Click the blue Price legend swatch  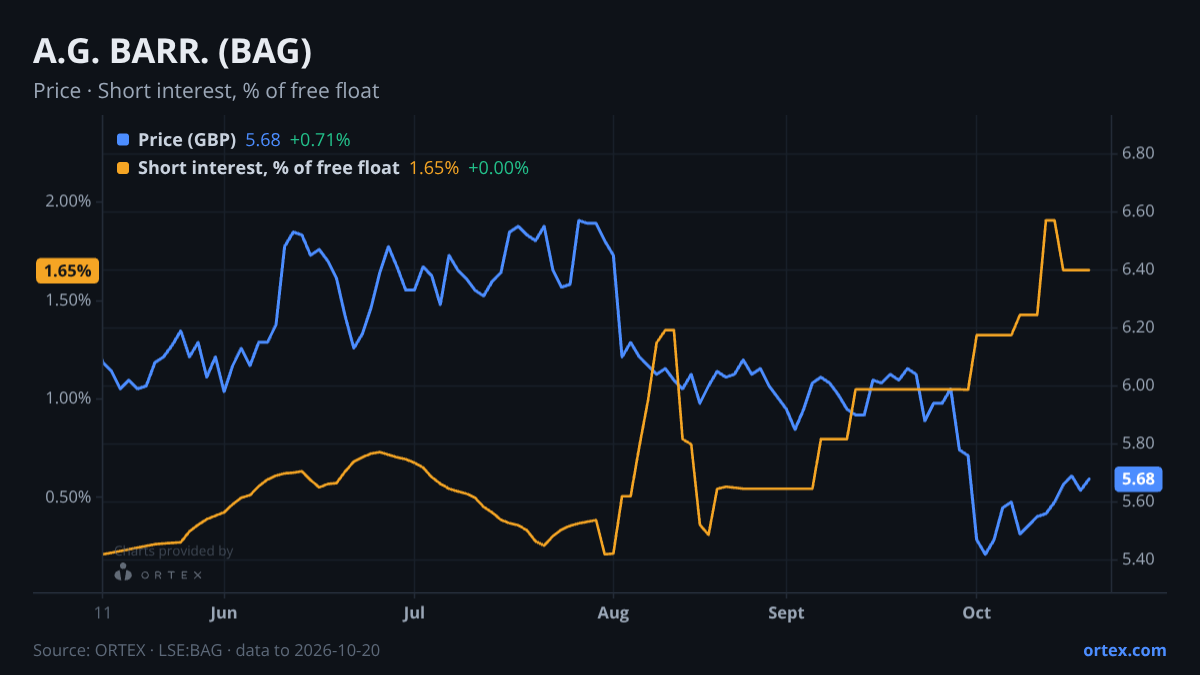123,140
